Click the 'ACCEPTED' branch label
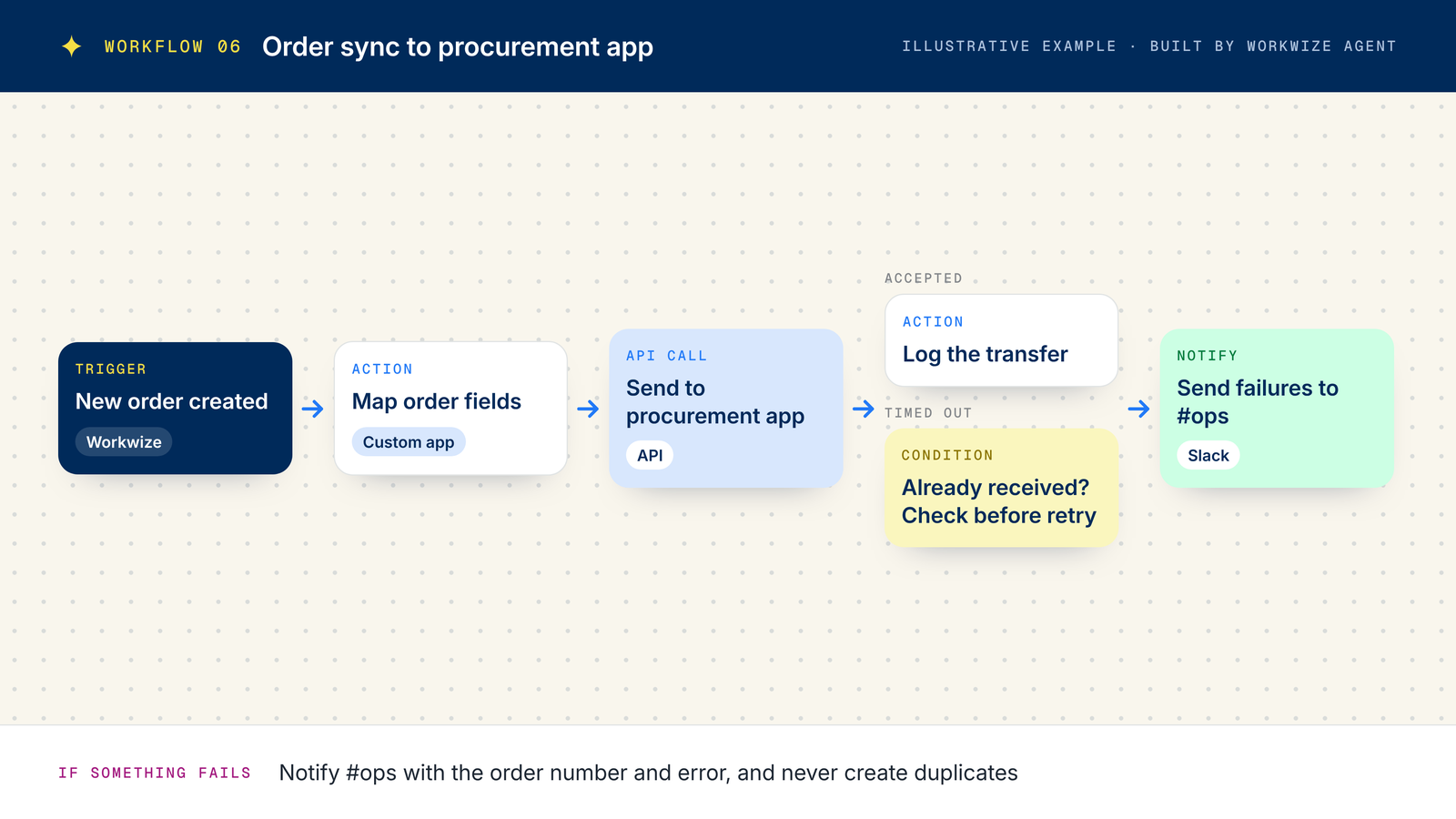 [x=924, y=278]
